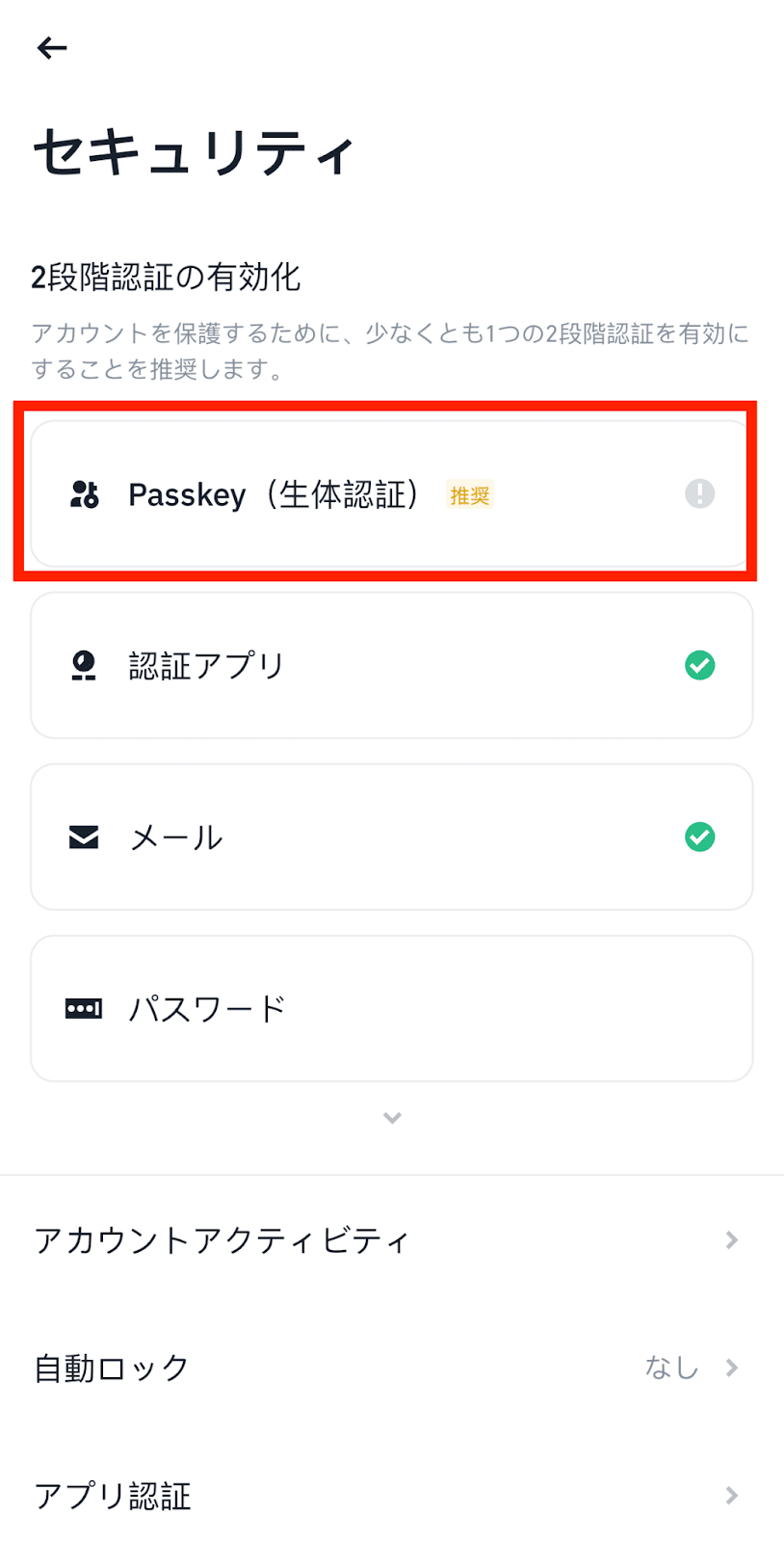
Task: Click the gray warning icon on Passkey row
Action: click(700, 493)
